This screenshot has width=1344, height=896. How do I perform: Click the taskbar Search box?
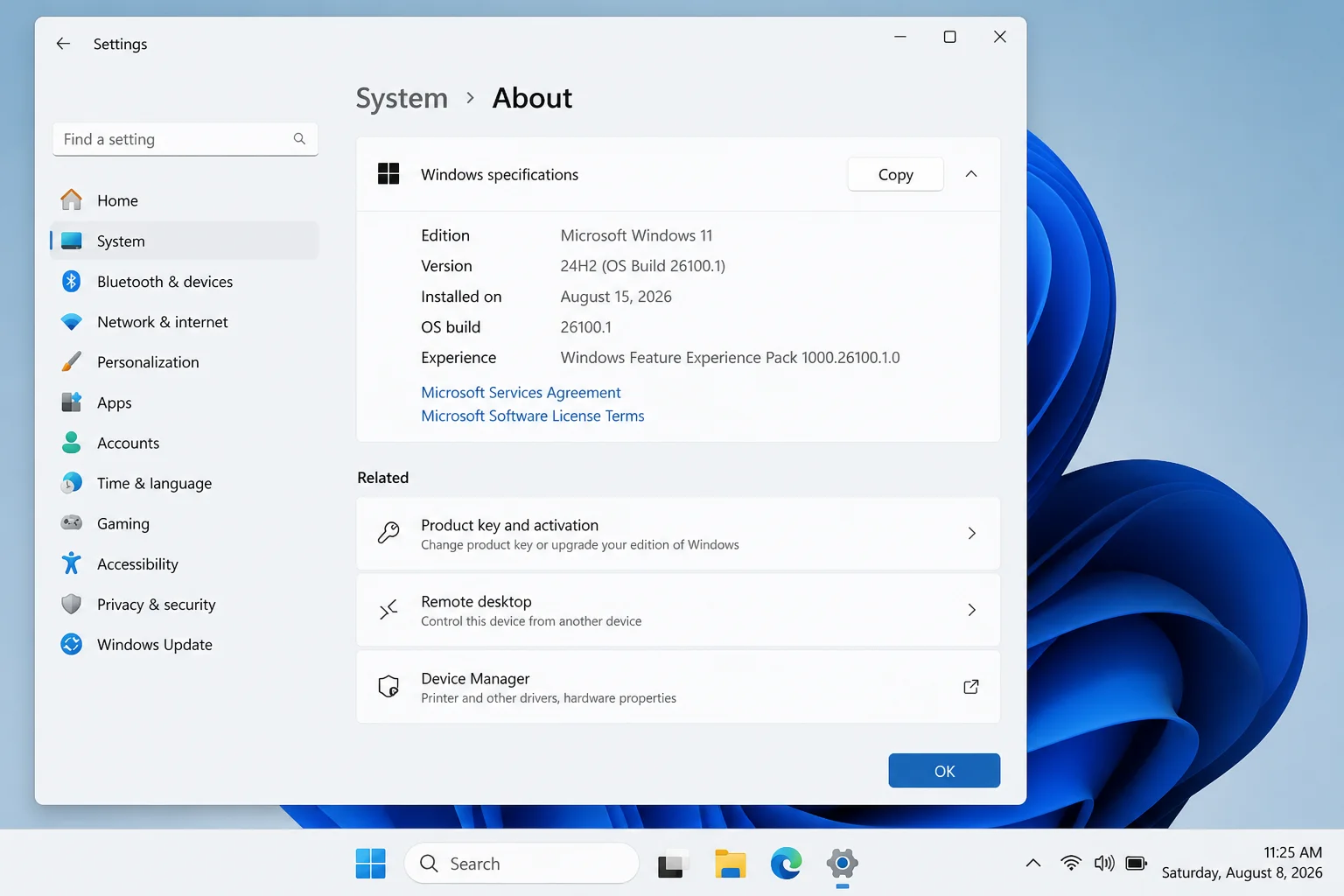click(x=521, y=864)
